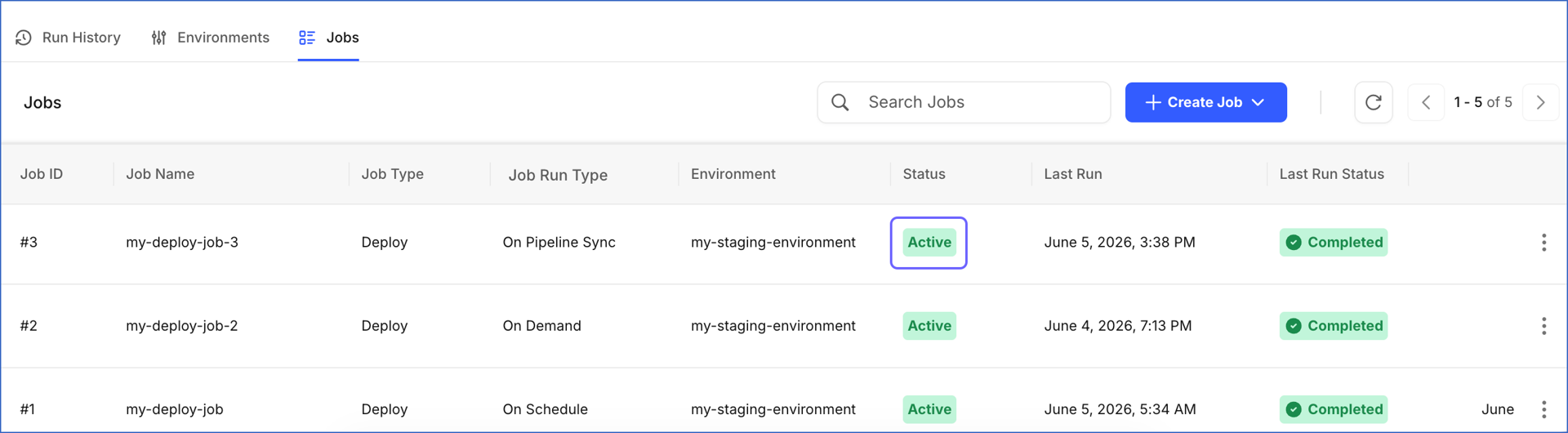Screen dimensions: 1568x433
Task: Switch to the Environments tab
Action: [211, 38]
